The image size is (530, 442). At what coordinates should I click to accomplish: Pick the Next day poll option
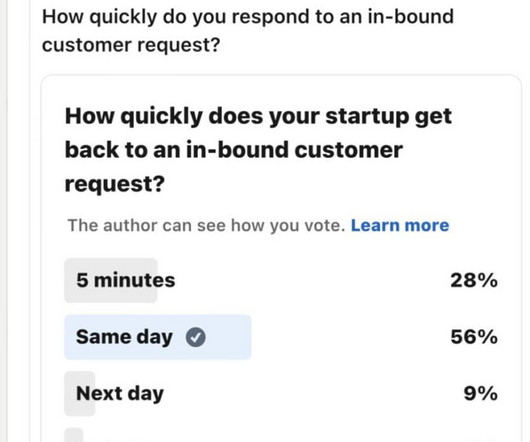coord(281,393)
